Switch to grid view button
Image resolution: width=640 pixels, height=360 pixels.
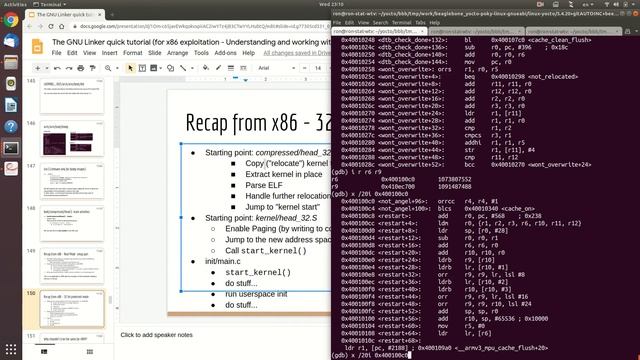coord(90,351)
